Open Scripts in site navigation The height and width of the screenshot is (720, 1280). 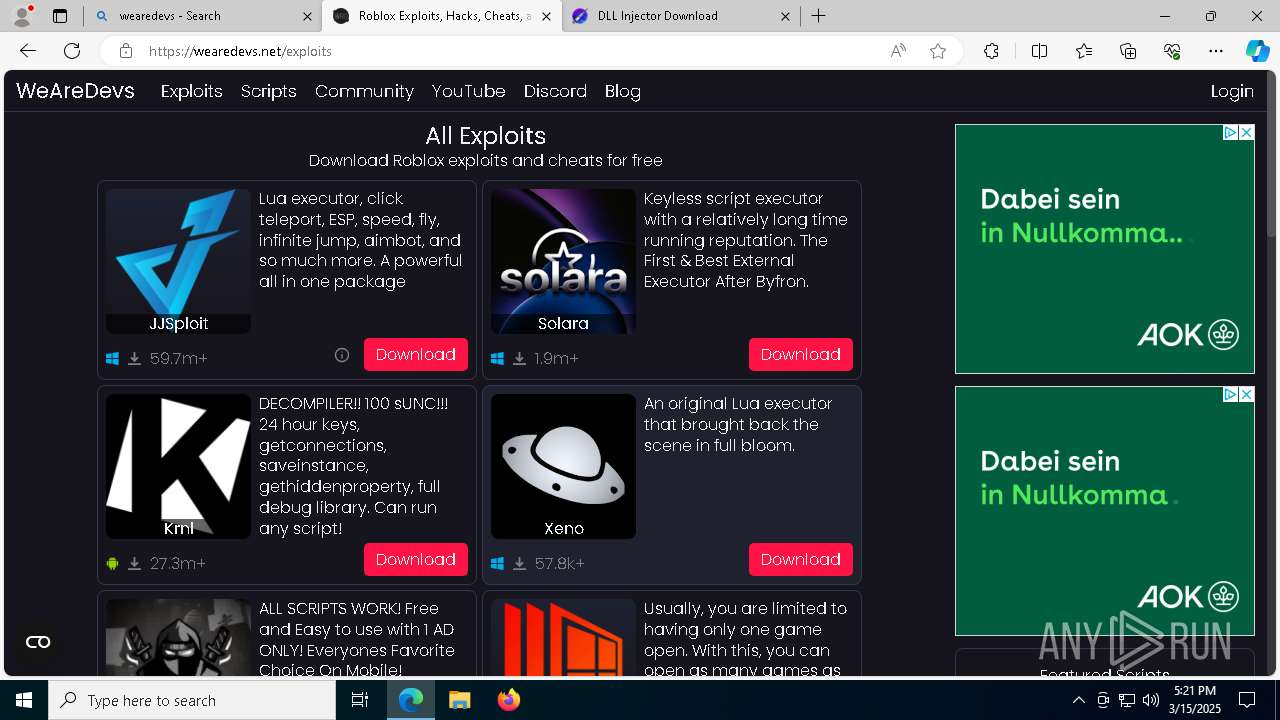tap(268, 91)
